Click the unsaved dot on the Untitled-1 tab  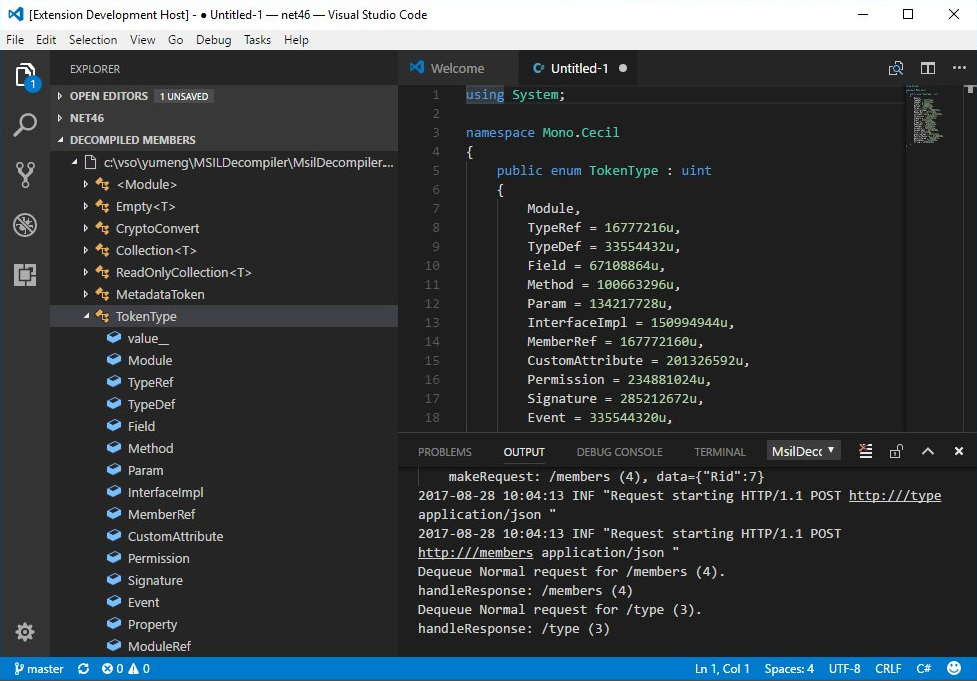pyautogui.click(x=622, y=69)
